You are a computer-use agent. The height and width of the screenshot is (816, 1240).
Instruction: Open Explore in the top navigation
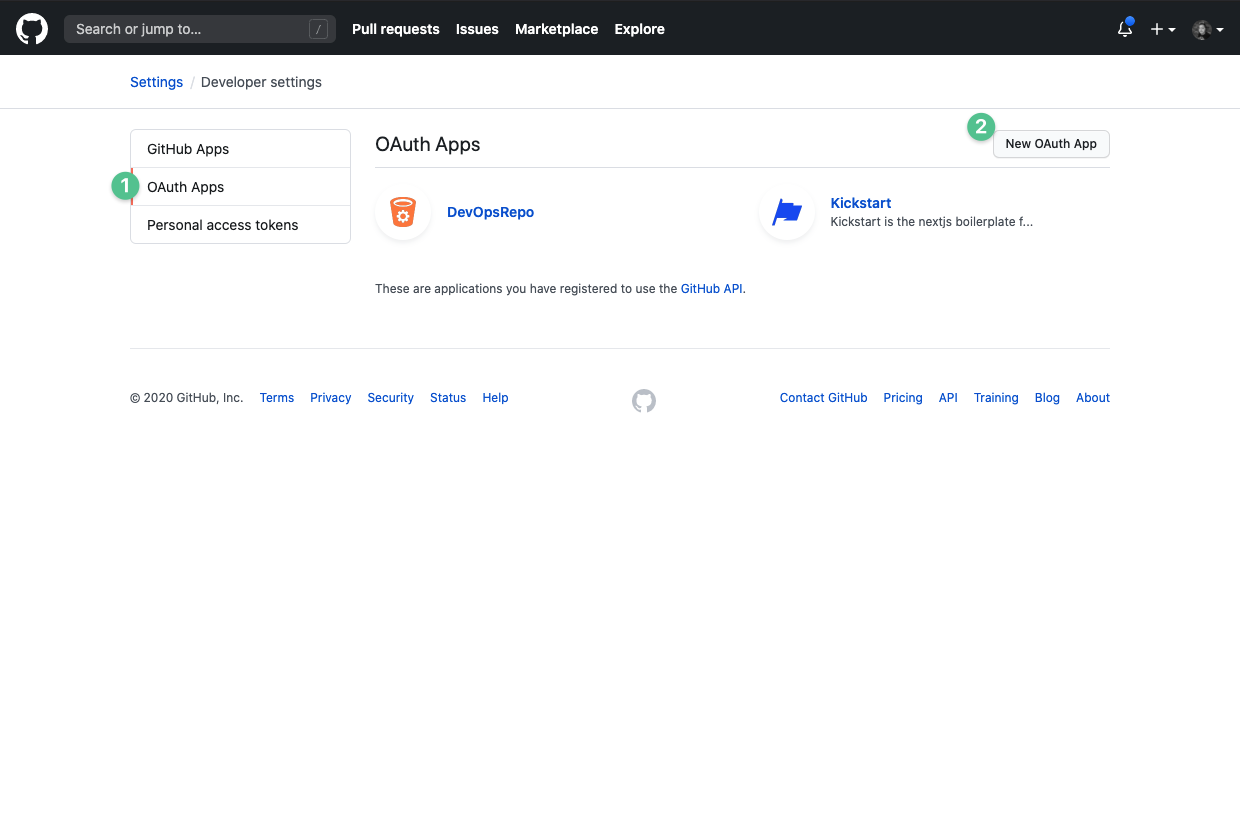640,29
